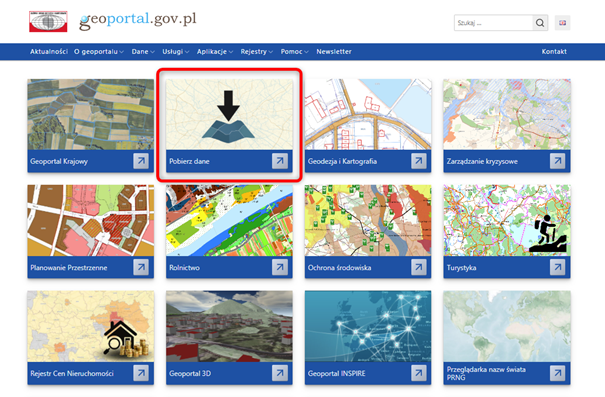Image resolution: width=605 pixels, height=397 pixels.
Task: Open the Rolnictwo map thumbnail
Action: (229, 220)
